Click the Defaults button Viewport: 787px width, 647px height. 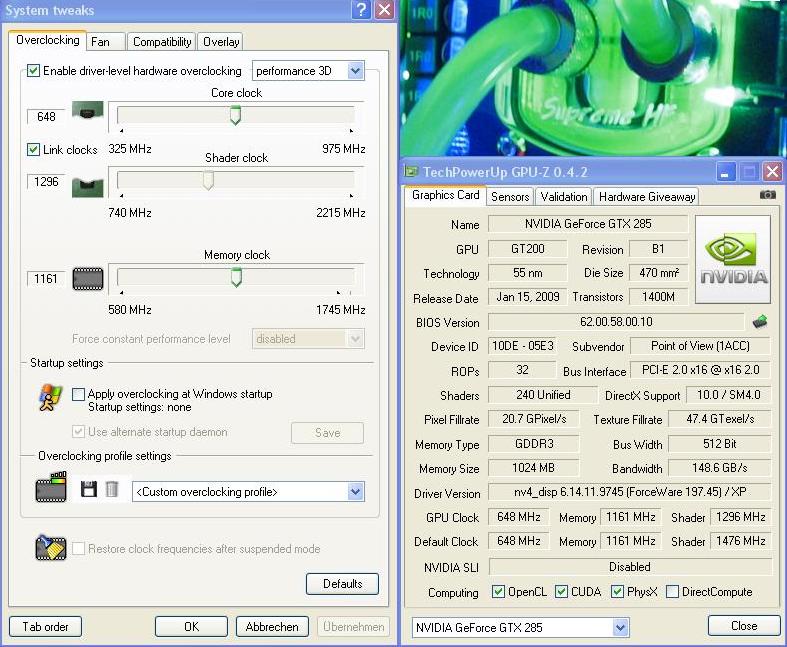(342, 584)
